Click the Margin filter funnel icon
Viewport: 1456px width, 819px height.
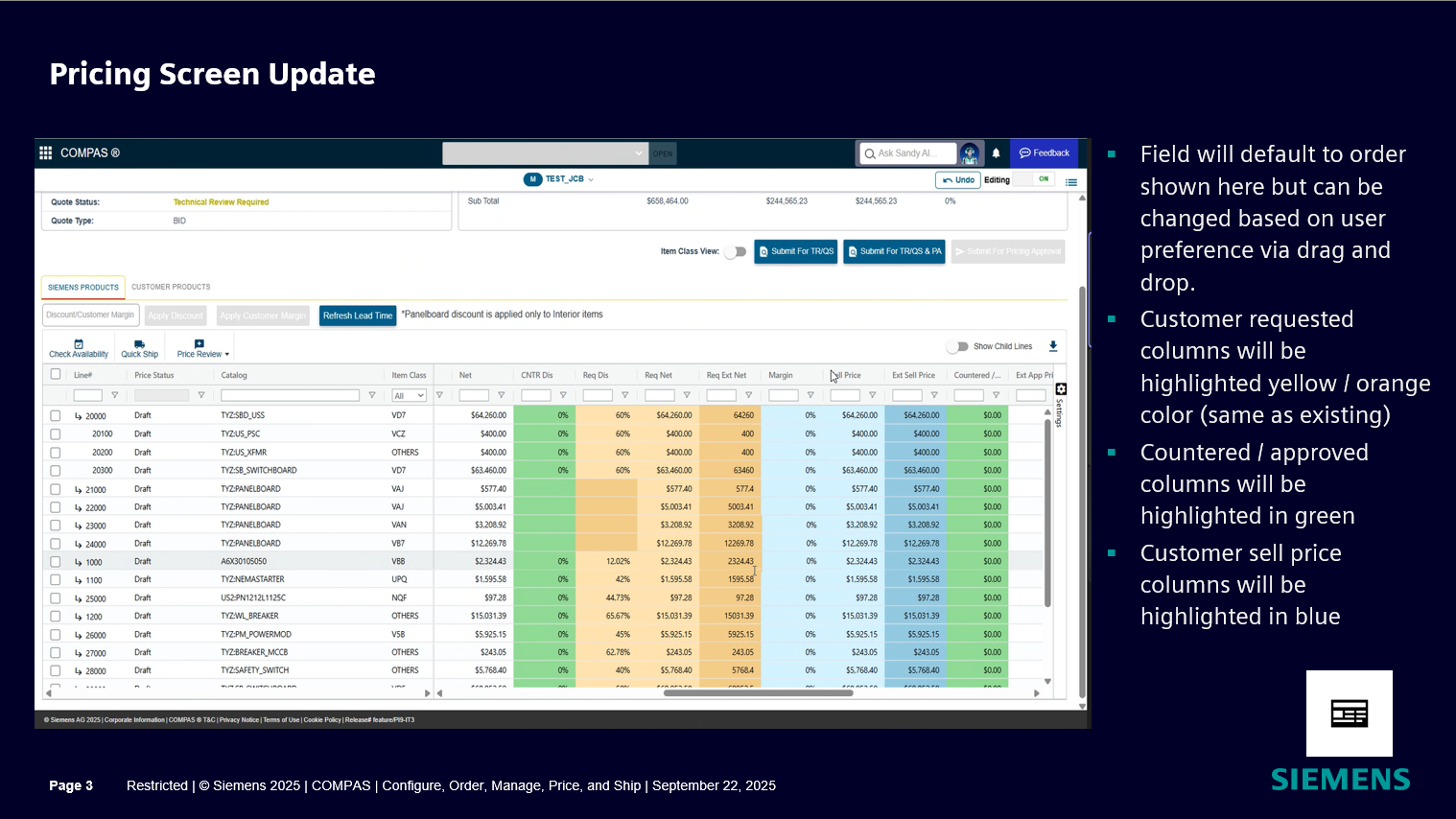click(x=810, y=395)
